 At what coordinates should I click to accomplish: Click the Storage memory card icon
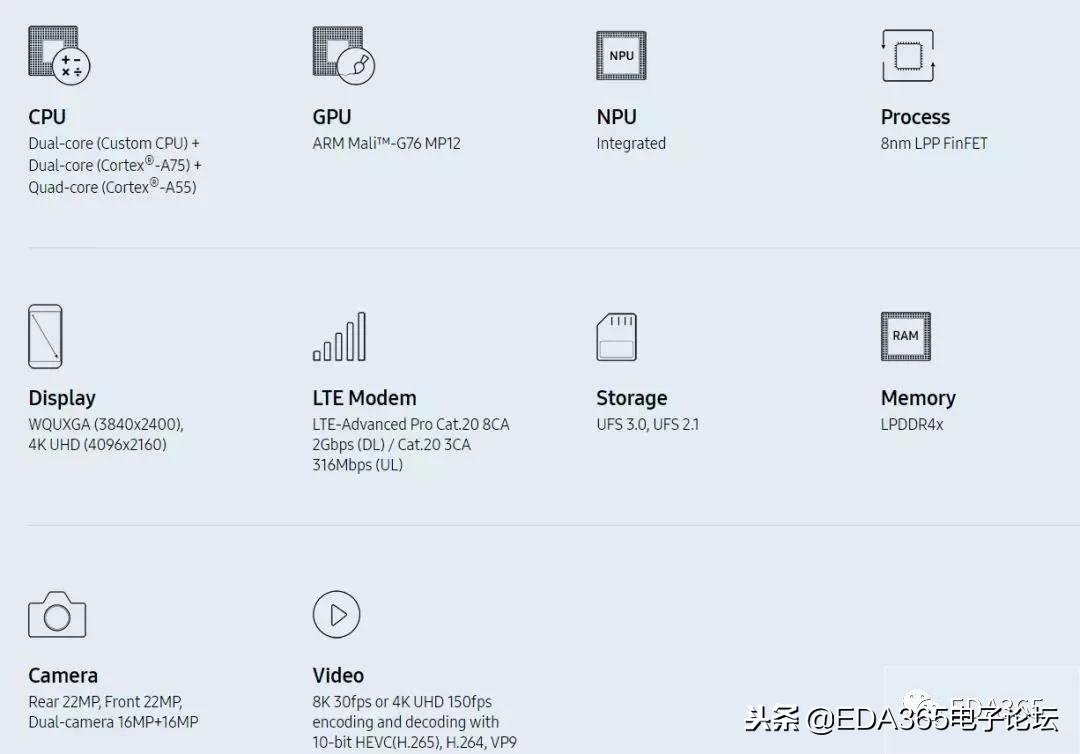coord(616,337)
